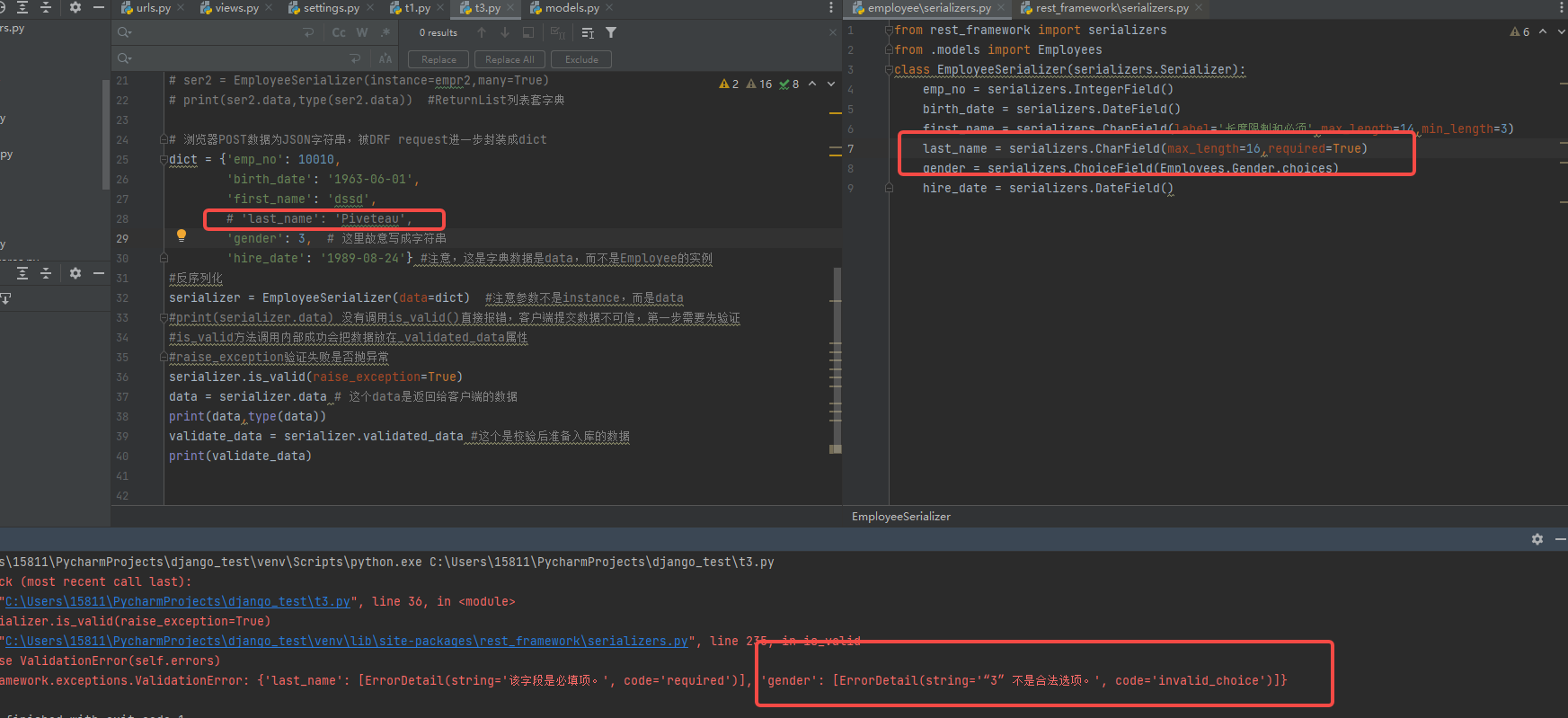
Task: Close the urls.py tab
Action: (x=180, y=8)
